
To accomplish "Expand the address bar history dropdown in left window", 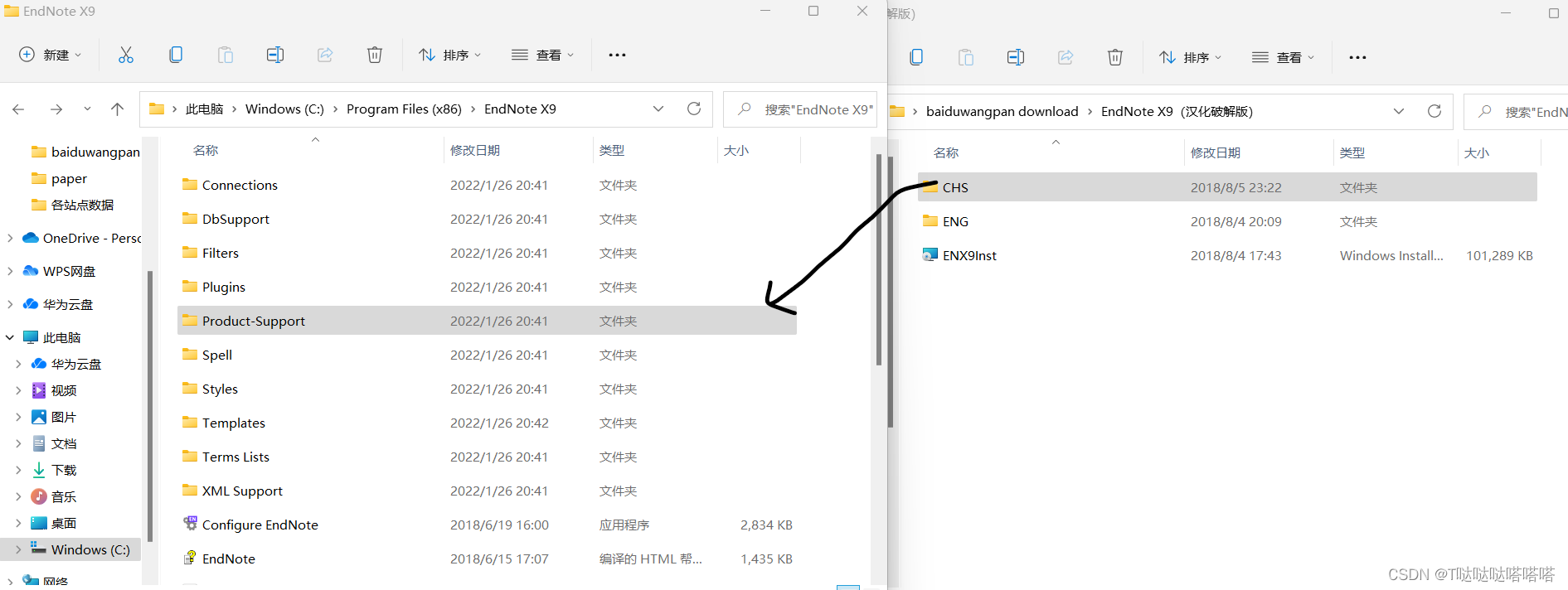I will tap(658, 109).
